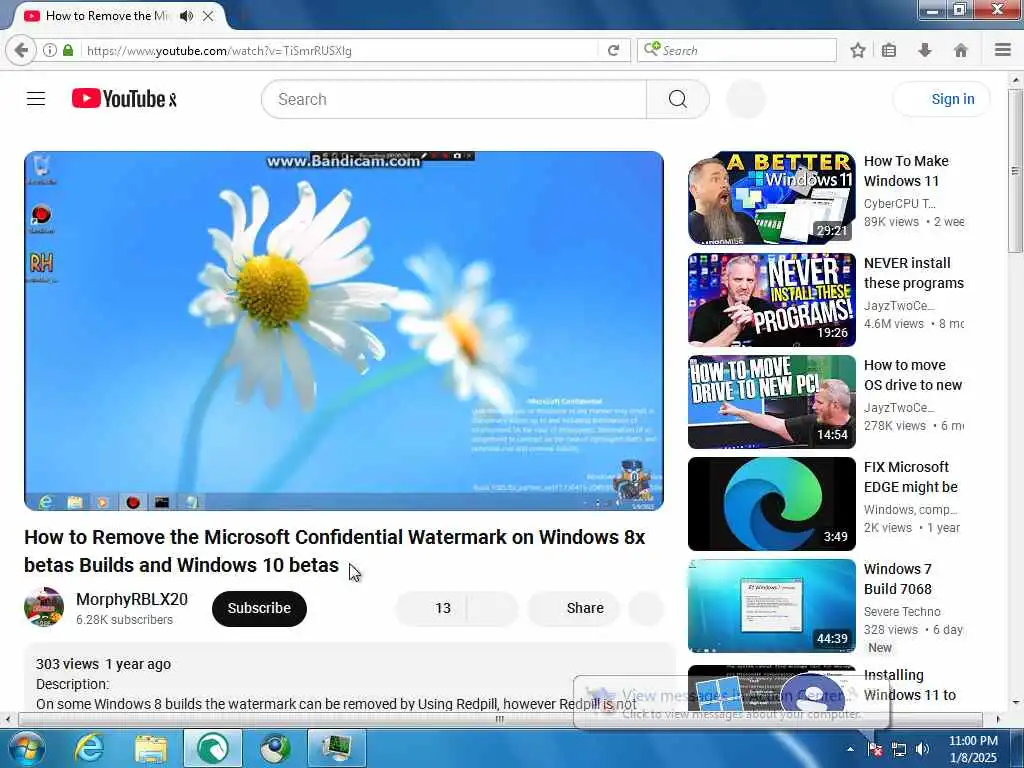Viewport: 1024px width, 768px height.
Task: Click the Action Center flag tray icon
Action: pos(876,750)
